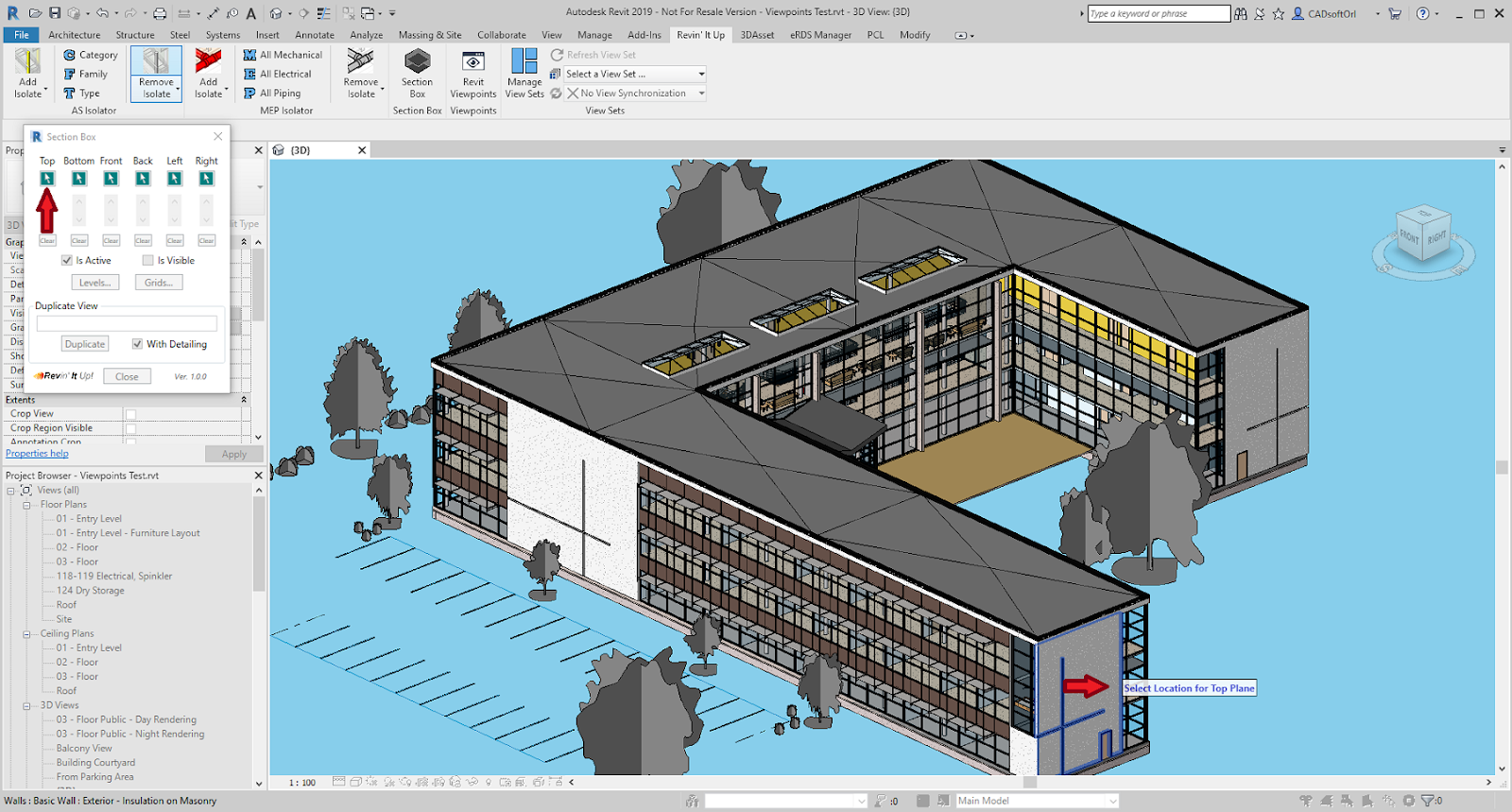This screenshot has height=812, width=1512.
Task: Open the Properties help link
Action: pos(37,454)
